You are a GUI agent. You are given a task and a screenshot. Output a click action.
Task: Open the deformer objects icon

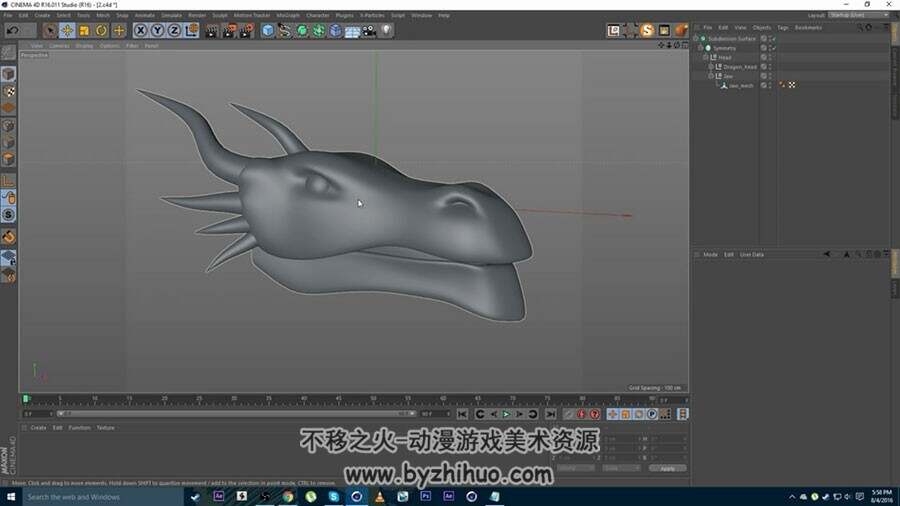point(336,30)
